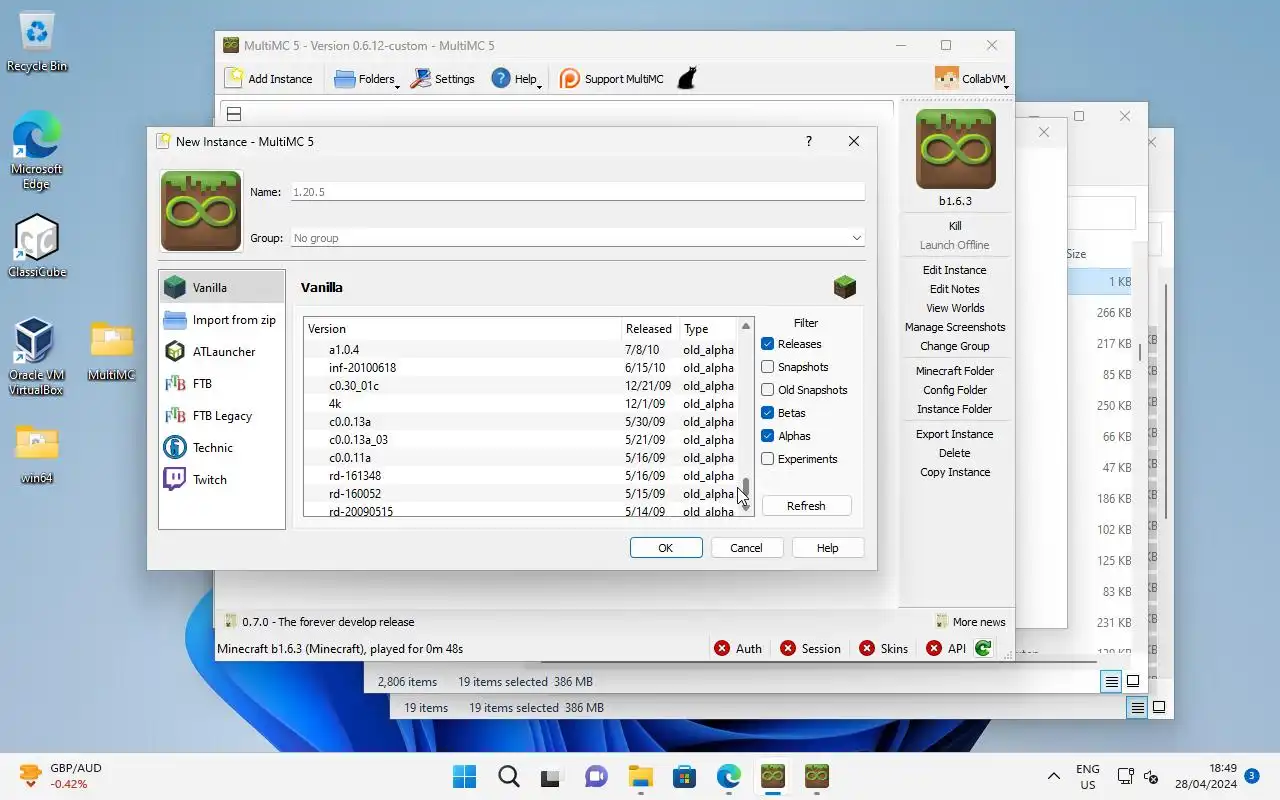Select the FTB source
The width and height of the screenshot is (1280, 800).
click(x=222, y=384)
